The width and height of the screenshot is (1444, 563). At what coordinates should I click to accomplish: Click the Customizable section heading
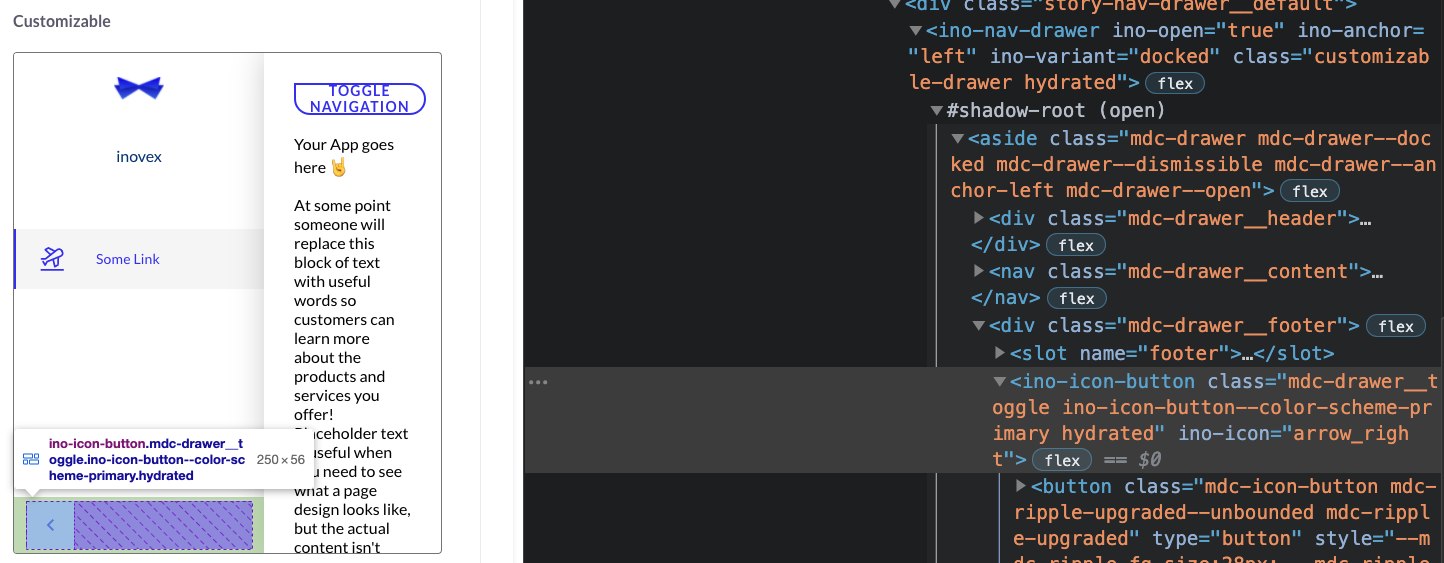[62, 21]
